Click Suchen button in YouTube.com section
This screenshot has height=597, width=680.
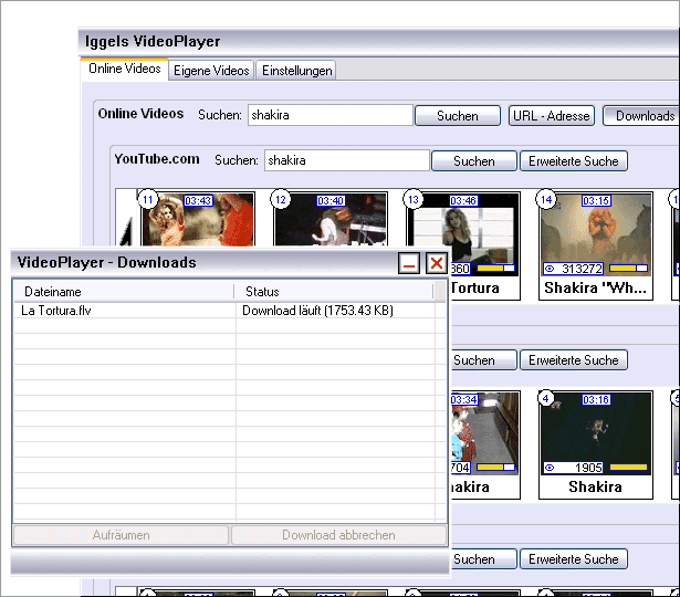tap(474, 161)
